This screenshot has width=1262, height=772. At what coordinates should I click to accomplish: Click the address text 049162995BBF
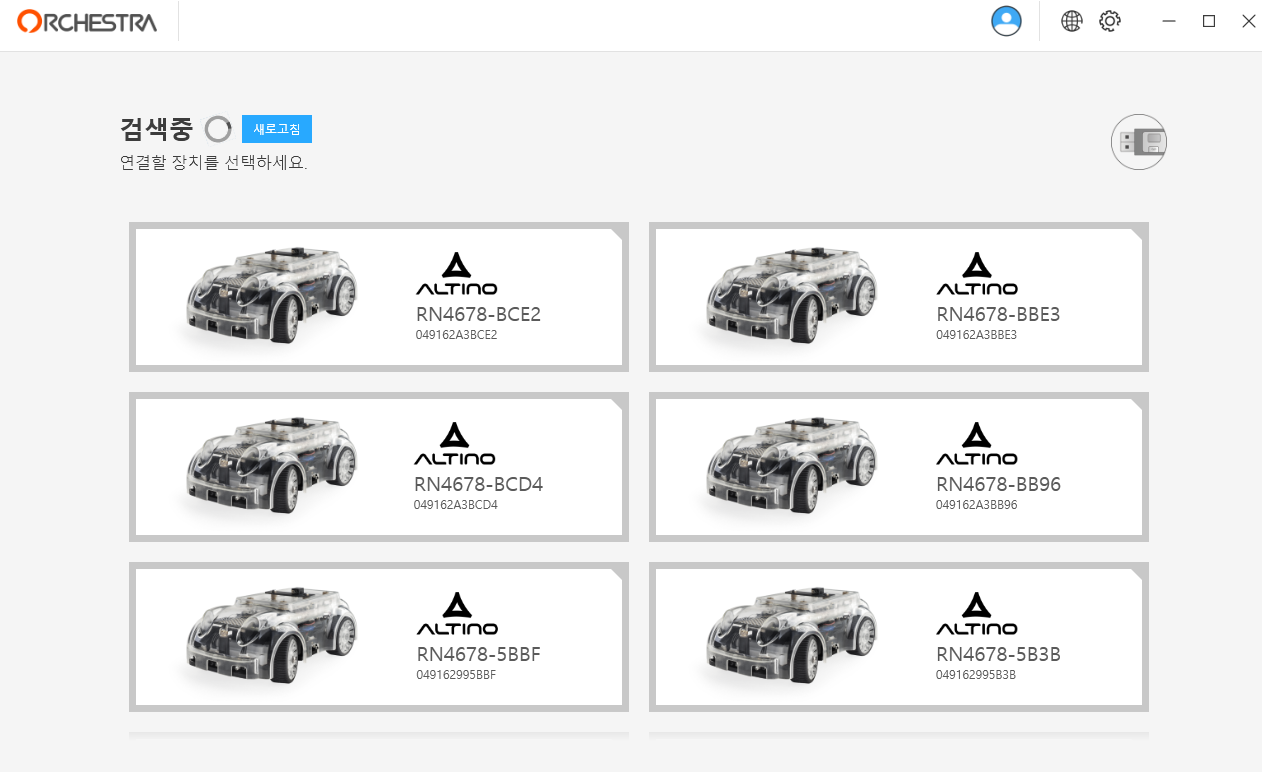click(x=456, y=675)
